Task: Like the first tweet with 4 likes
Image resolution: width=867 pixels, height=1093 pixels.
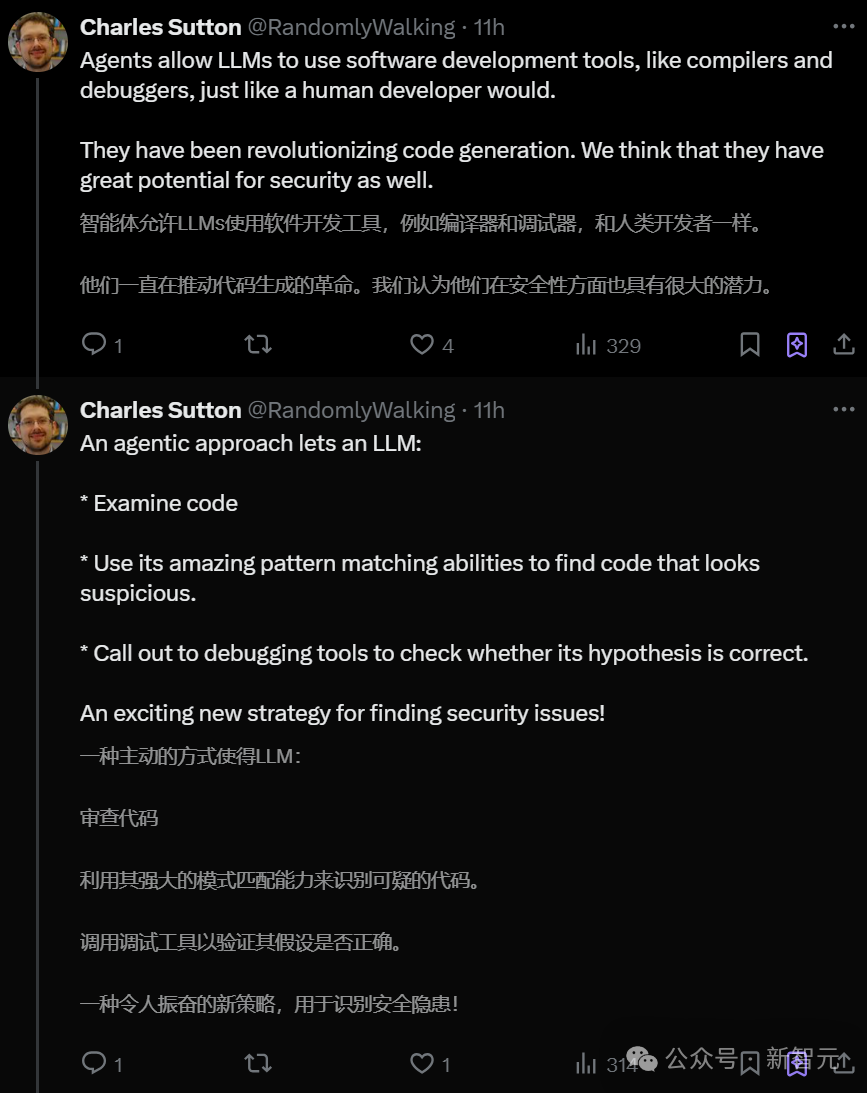Action: (x=422, y=345)
